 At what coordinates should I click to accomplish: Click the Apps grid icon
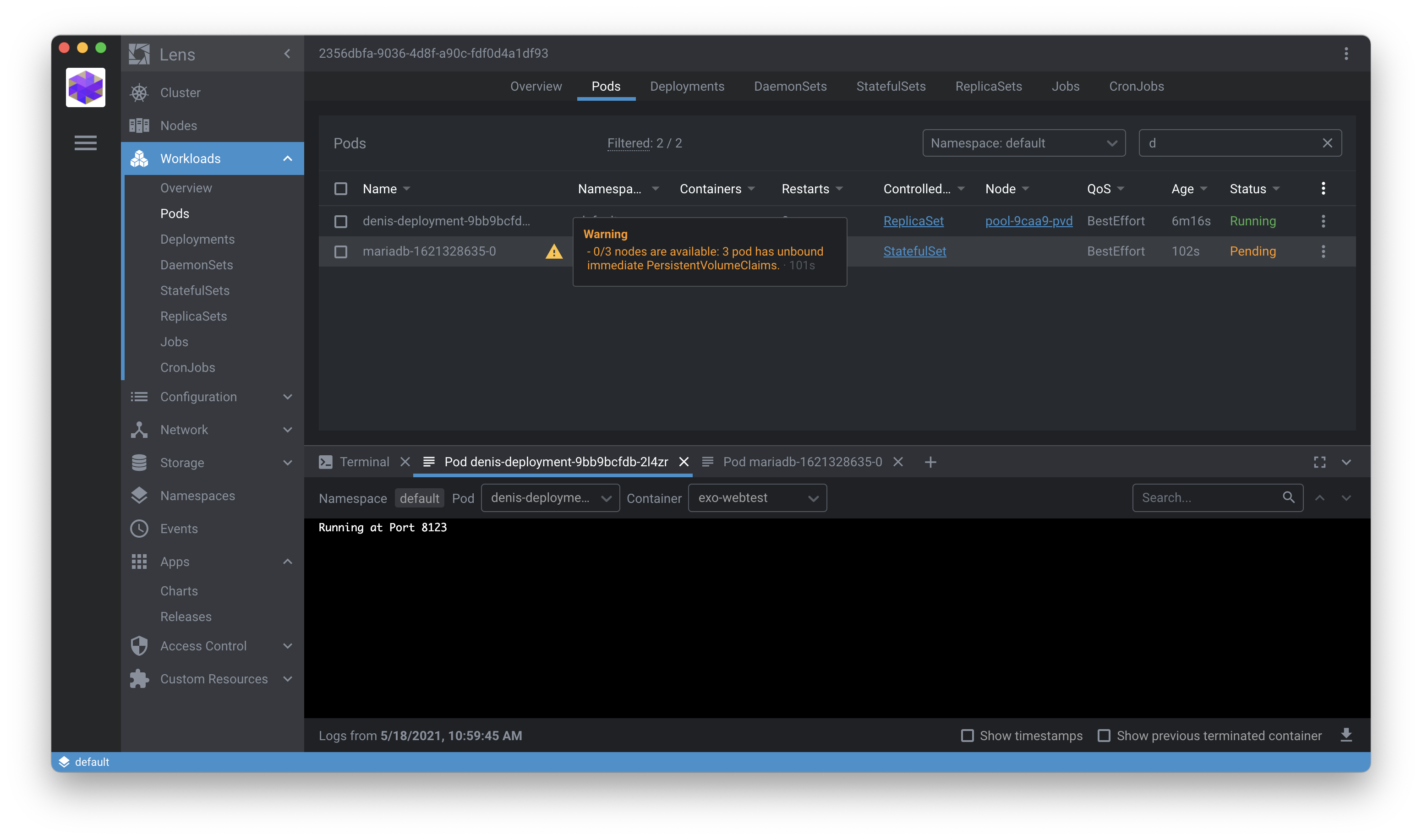pyautogui.click(x=139, y=562)
